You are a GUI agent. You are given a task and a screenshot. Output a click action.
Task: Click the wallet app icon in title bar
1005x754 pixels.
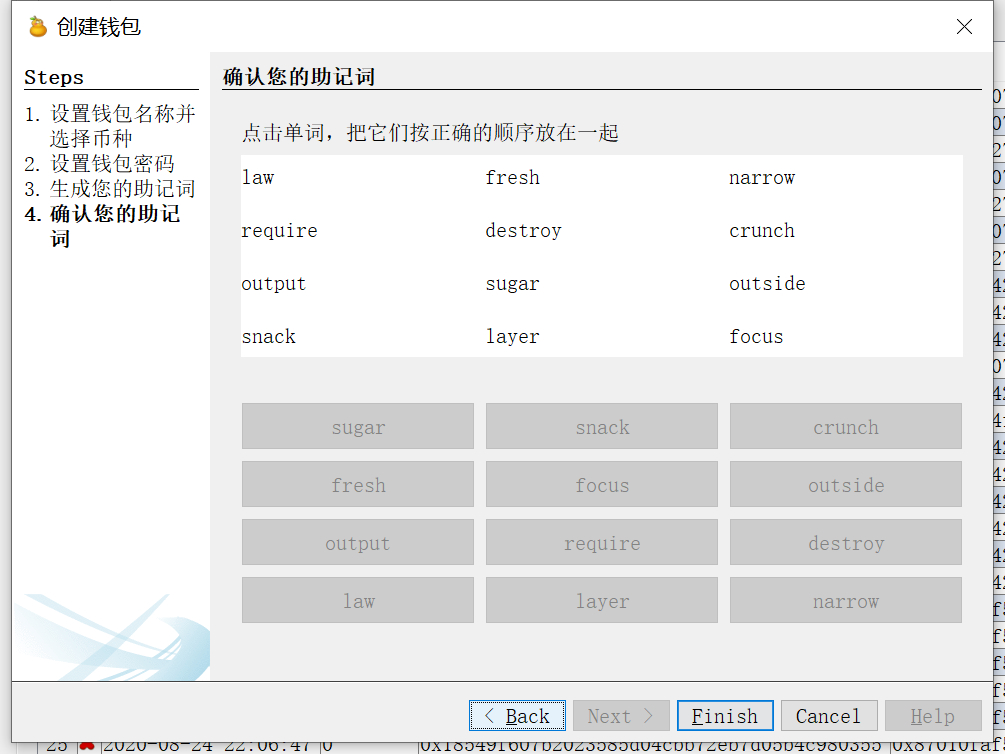click(38, 27)
